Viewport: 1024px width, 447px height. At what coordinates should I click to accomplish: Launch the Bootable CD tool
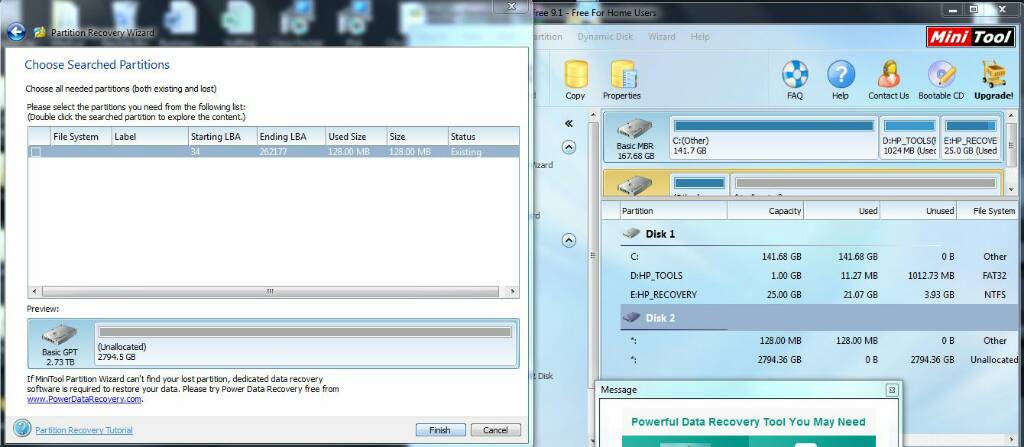tap(941, 80)
